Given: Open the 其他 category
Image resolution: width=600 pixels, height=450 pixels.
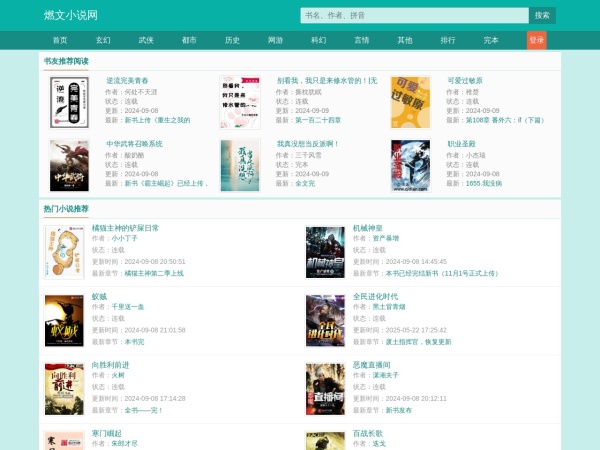Looking at the screenshot, I should click(x=405, y=40).
